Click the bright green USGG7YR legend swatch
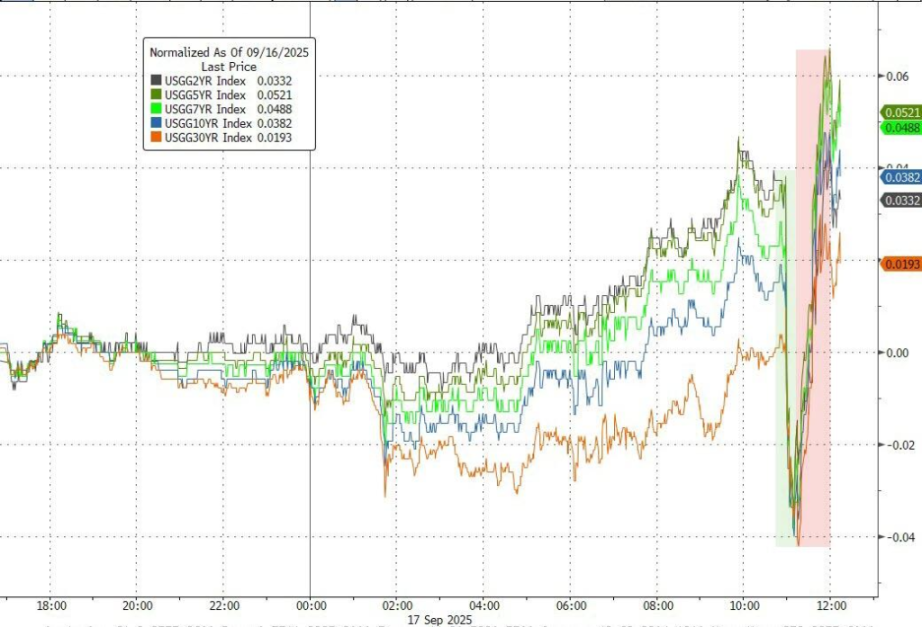The width and height of the screenshot is (922, 627). point(157,109)
